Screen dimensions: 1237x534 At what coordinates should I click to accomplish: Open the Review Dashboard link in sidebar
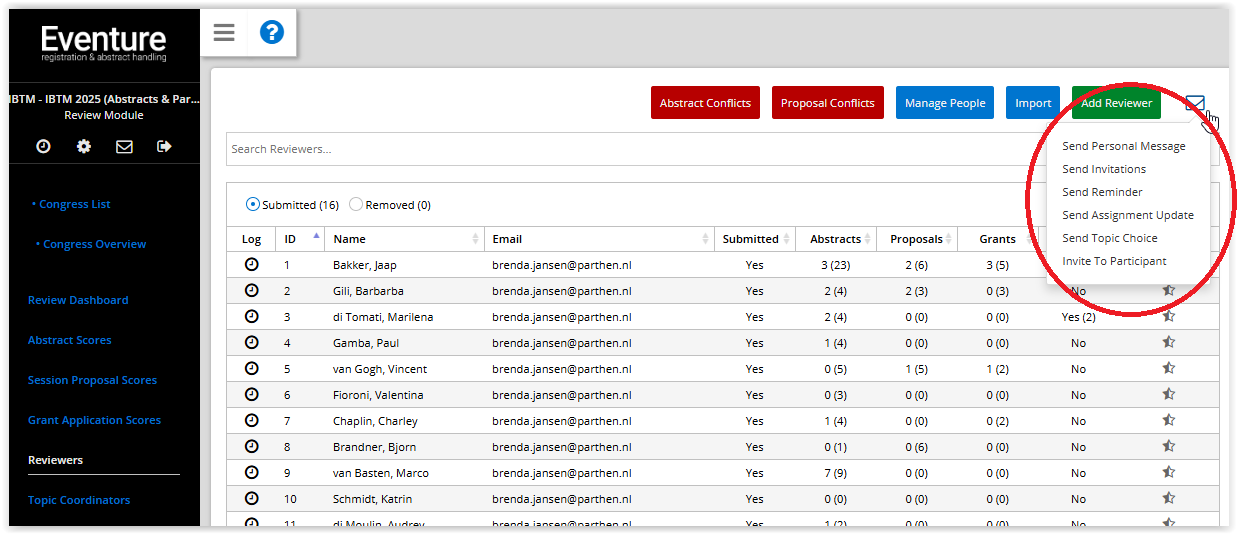(78, 300)
